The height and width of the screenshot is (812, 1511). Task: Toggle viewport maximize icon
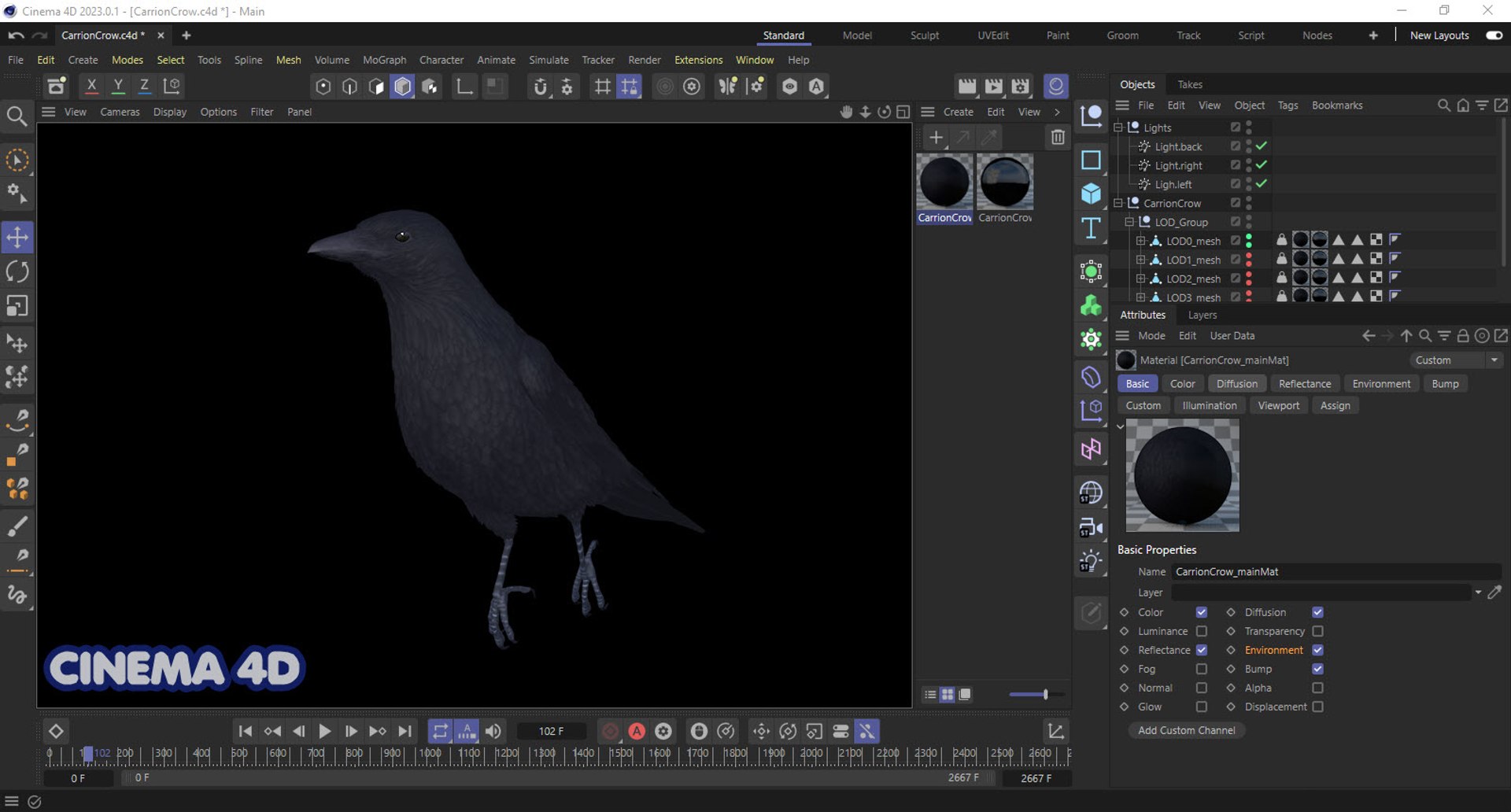(x=903, y=112)
